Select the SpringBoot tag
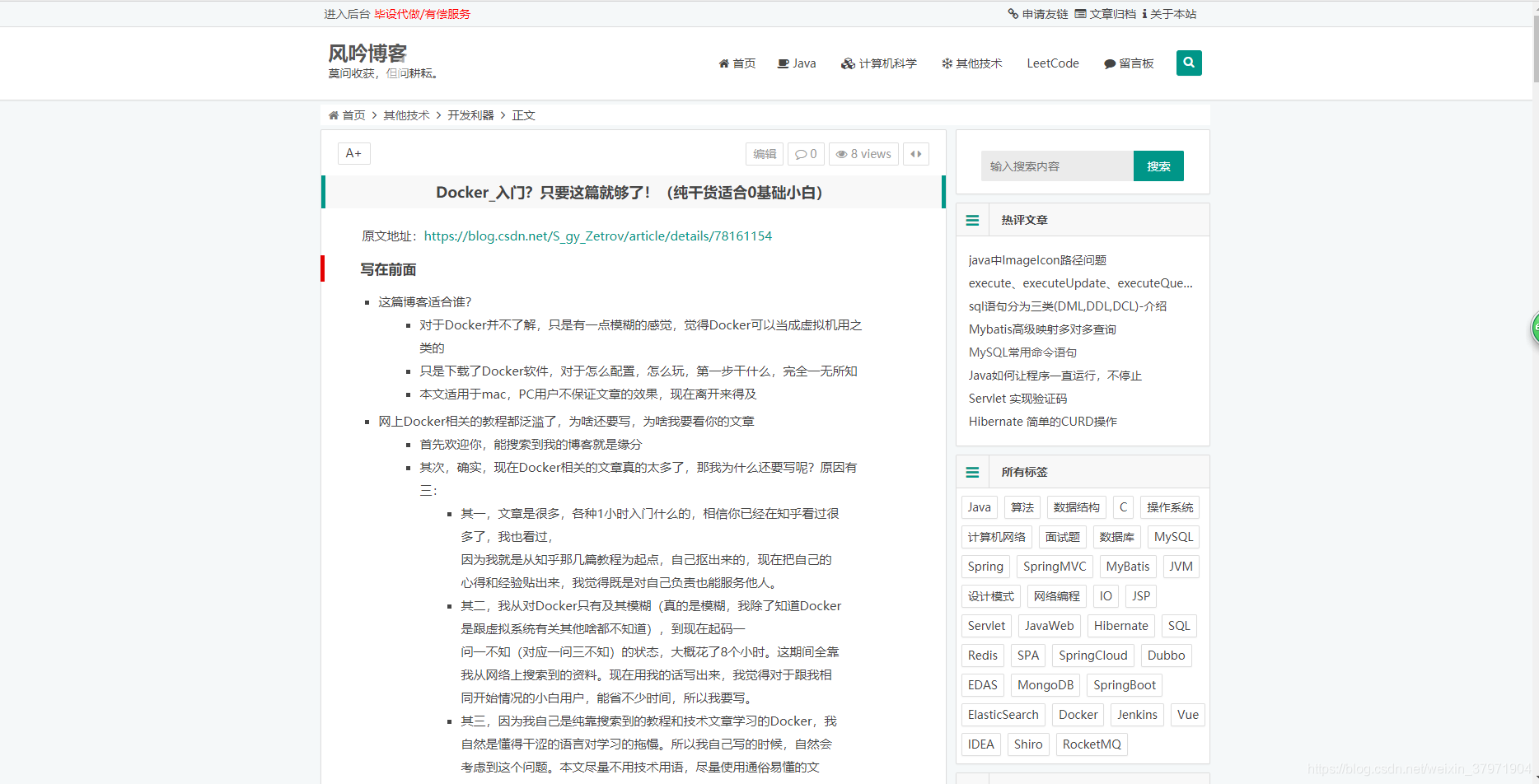The image size is (1539, 784). click(x=1125, y=685)
